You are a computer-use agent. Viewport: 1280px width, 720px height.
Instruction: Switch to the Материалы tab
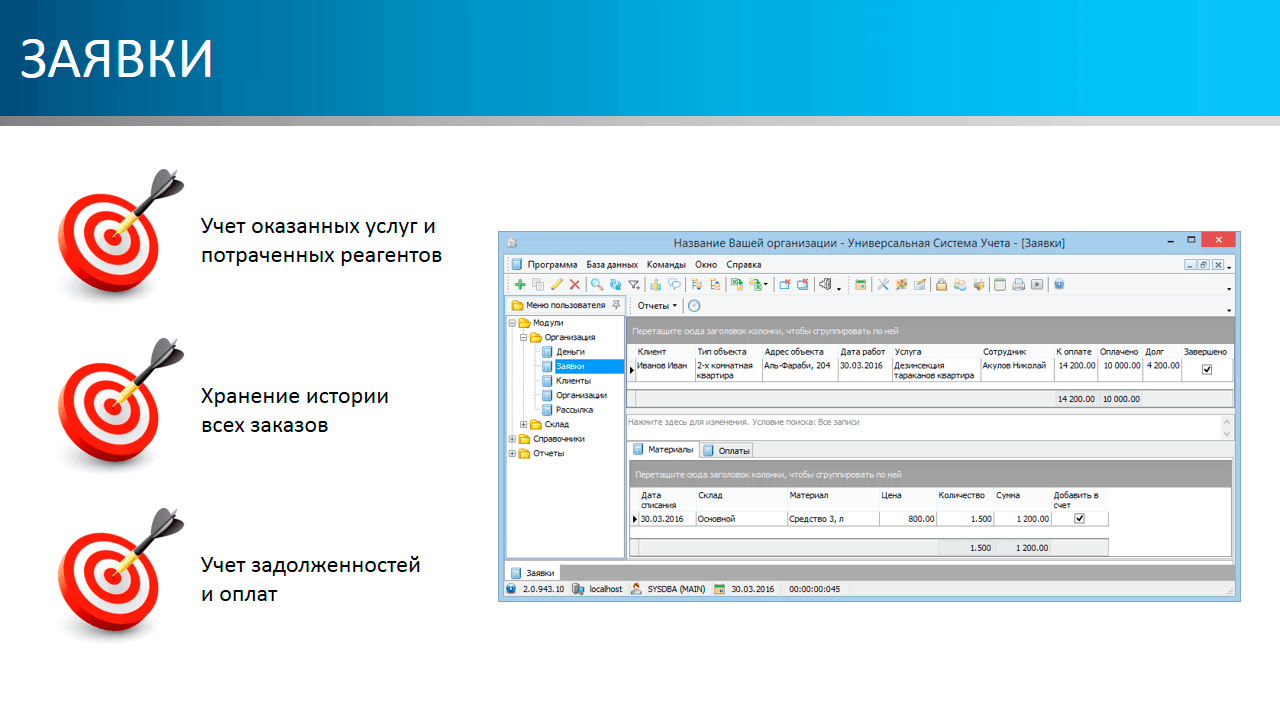point(662,450)
